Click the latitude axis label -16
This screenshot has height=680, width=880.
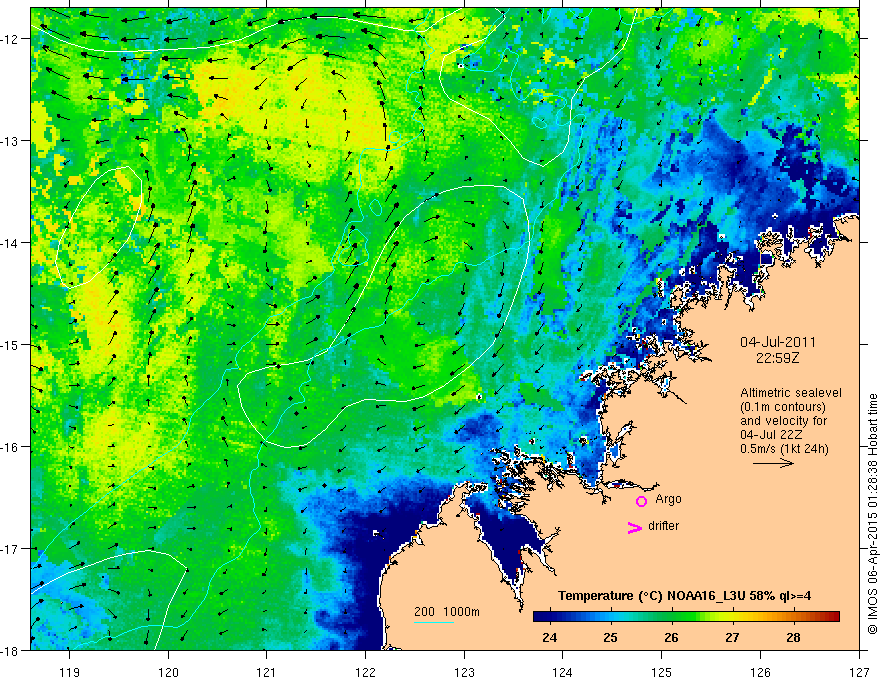pyautogui.click(x=10, y=447)
